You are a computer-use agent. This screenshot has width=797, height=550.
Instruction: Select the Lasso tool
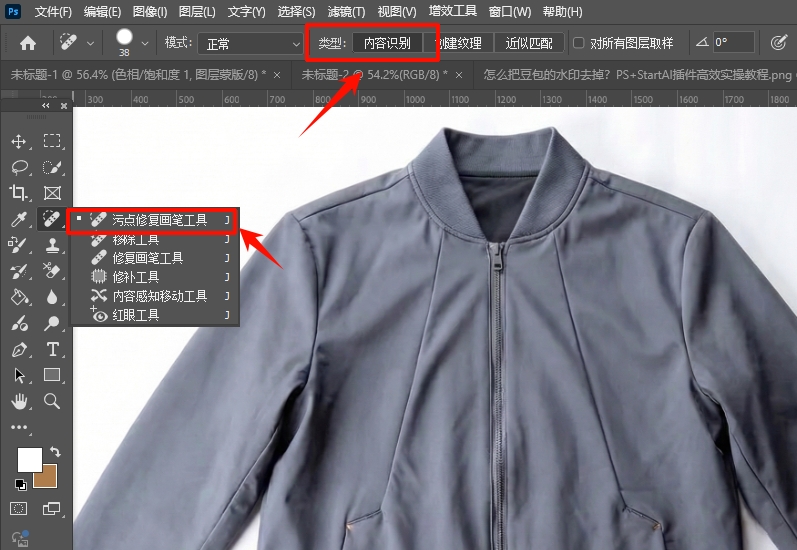19,167
